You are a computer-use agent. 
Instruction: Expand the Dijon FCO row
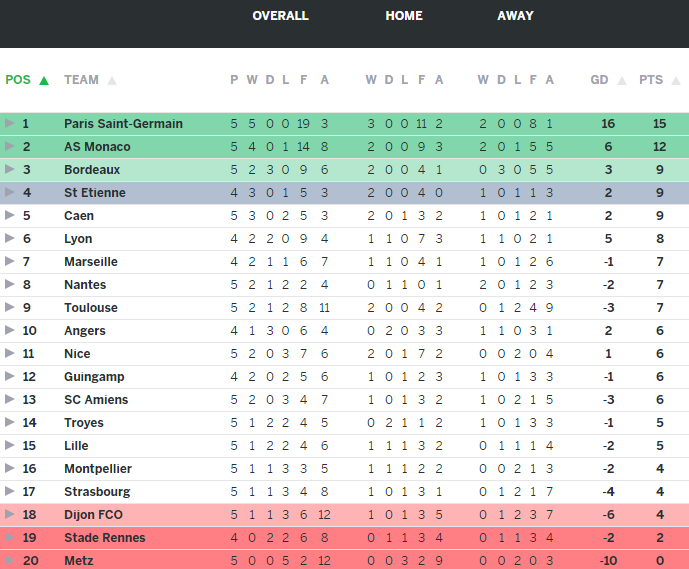point(10,515)
